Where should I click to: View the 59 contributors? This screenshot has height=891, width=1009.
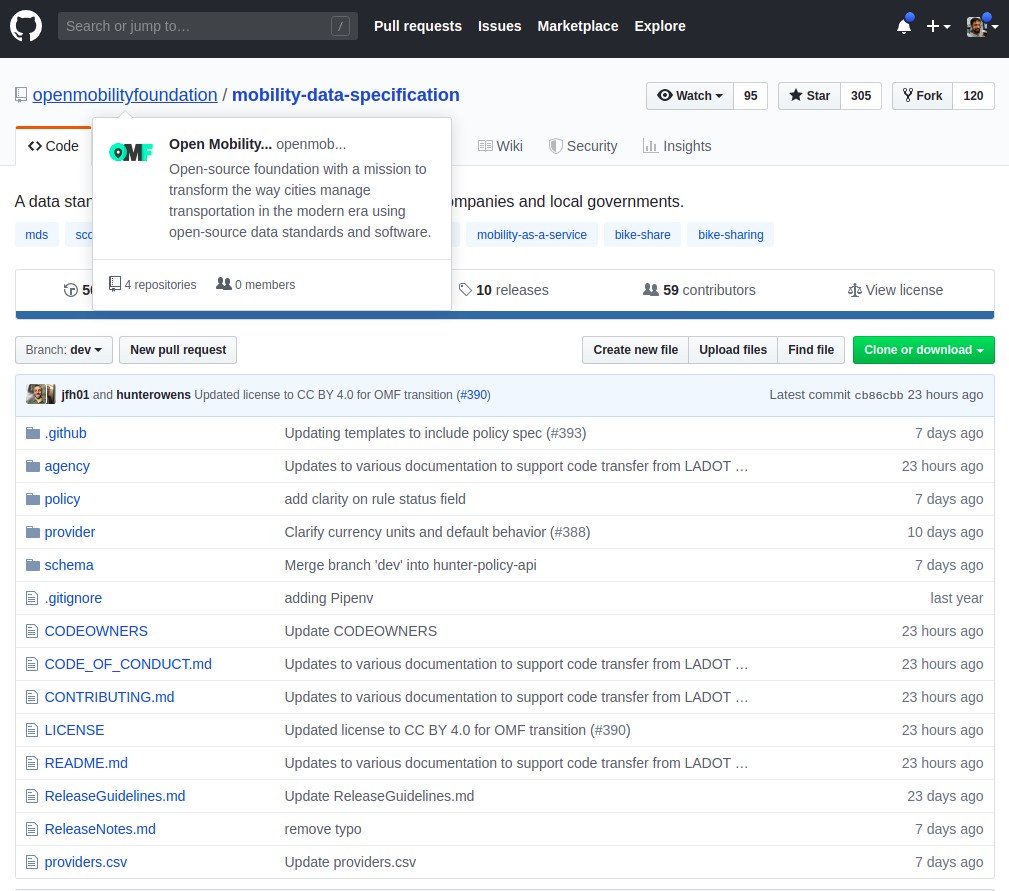[x=699, y=290]
